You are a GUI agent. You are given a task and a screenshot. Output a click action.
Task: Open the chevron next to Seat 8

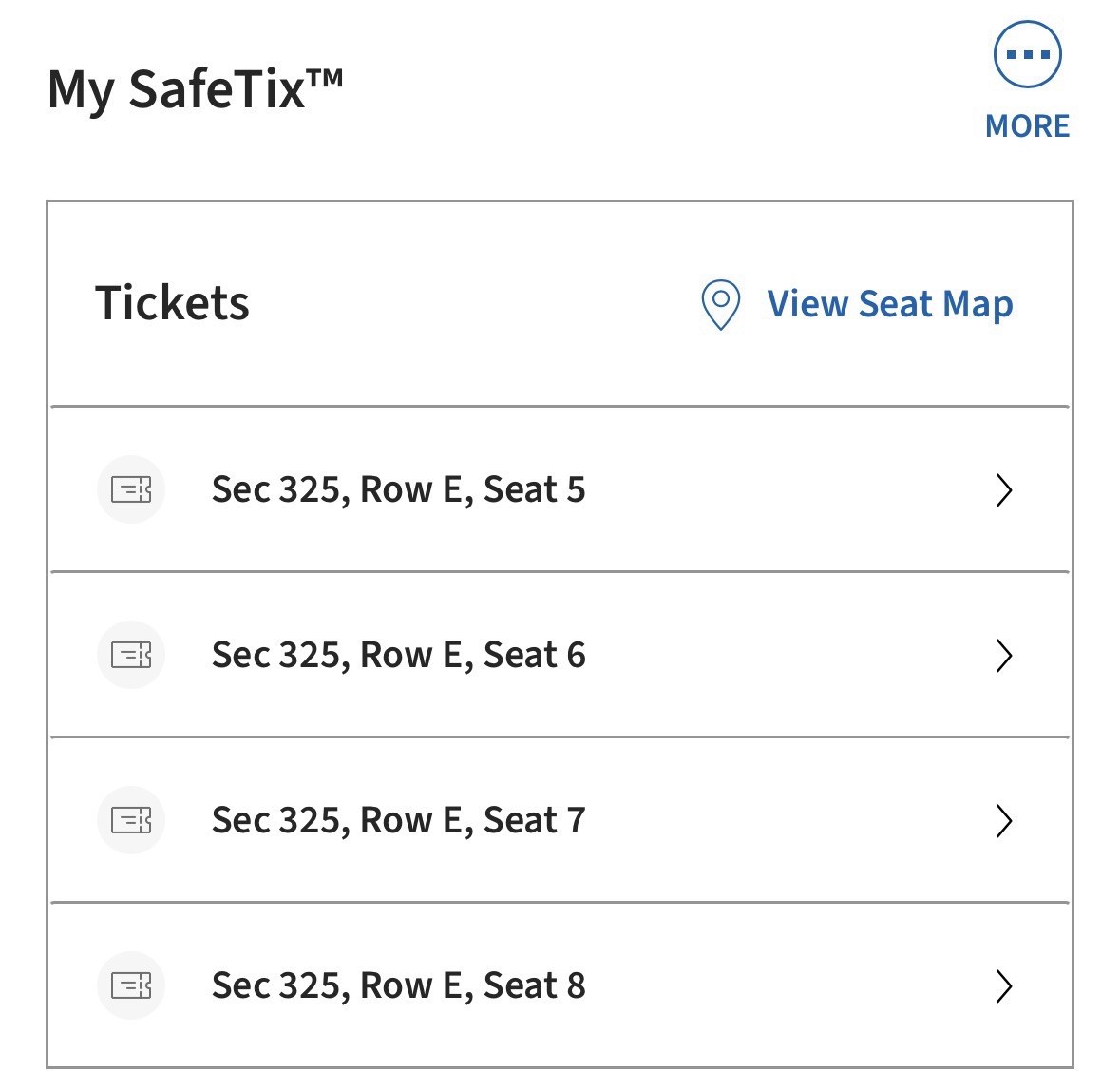pos(1004,986)
